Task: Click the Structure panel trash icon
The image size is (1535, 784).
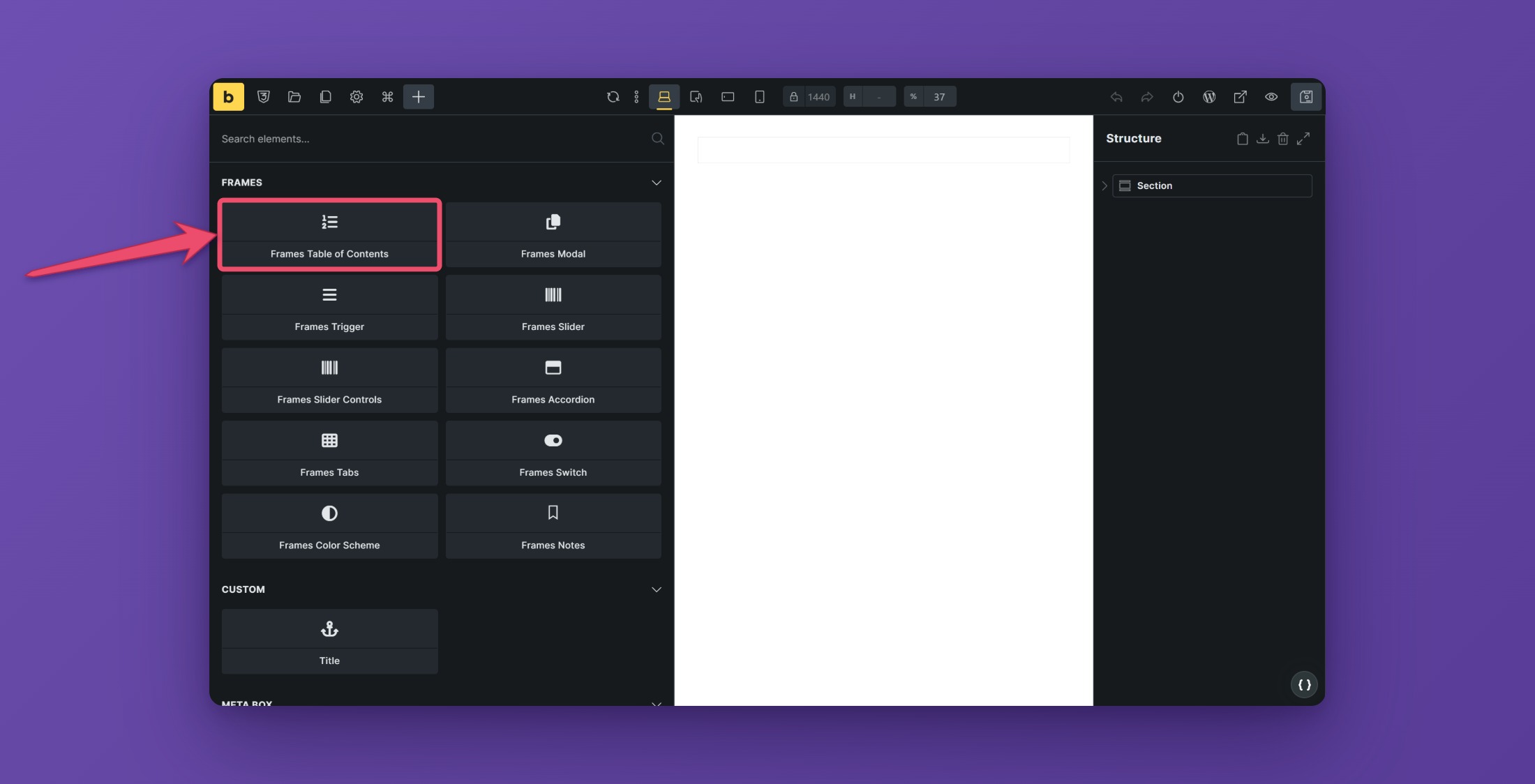Action: click(1282, 139)
